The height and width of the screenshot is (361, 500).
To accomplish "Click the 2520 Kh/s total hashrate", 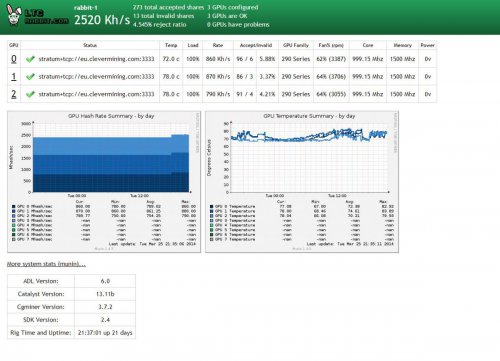I will click(102, 20).
